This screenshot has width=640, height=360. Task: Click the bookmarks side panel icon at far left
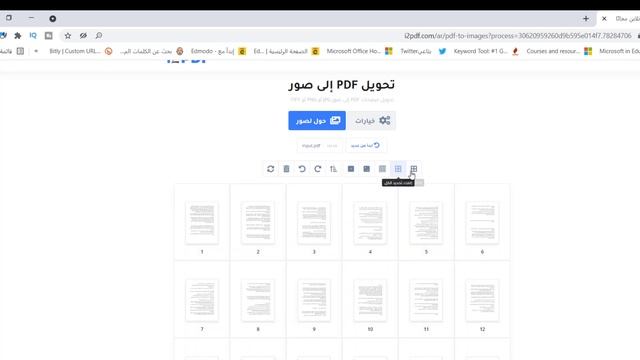click(x=20, y=51)
